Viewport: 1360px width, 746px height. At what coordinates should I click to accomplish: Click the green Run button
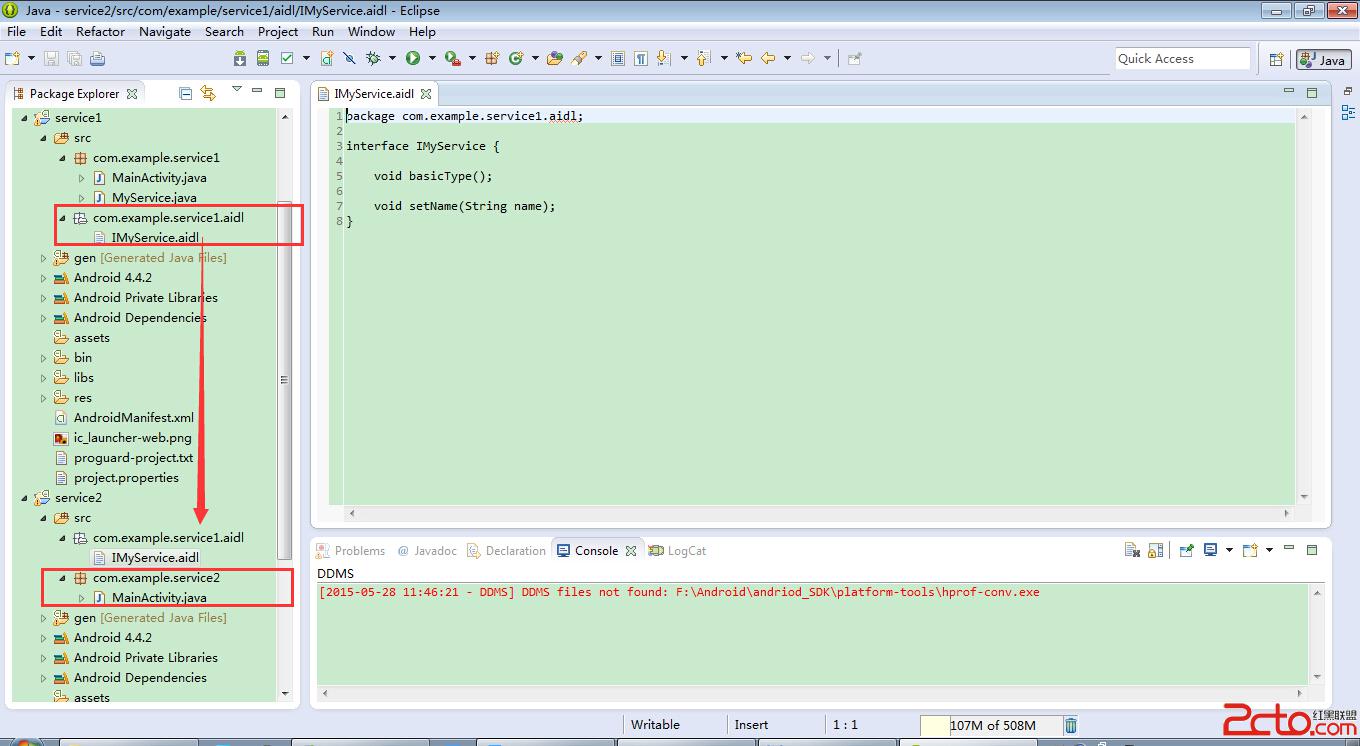tap(412, 59)
